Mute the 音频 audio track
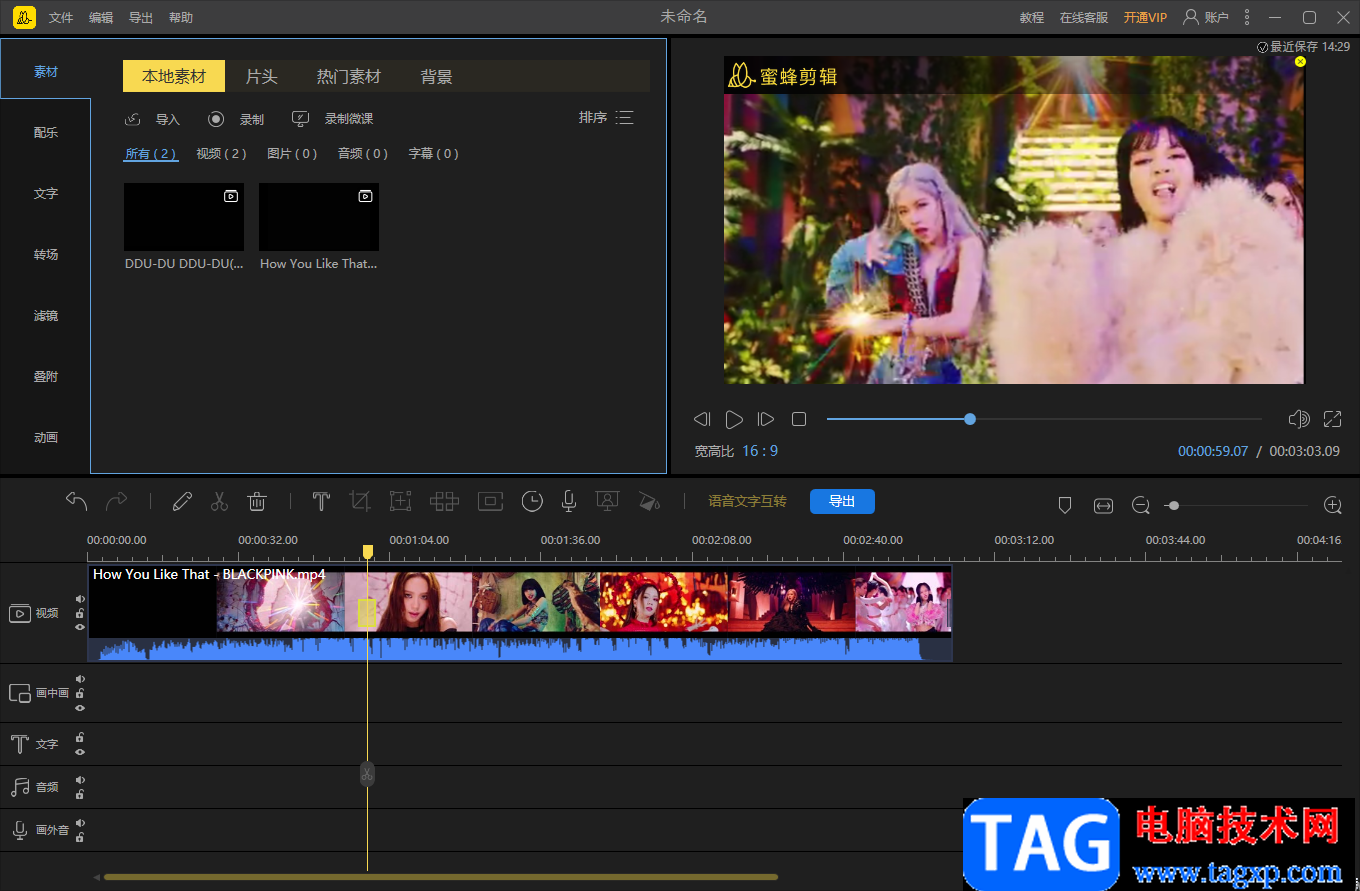Image resolution: width=1360 pixels, height=891 pixels. click(x=80, y=780)
